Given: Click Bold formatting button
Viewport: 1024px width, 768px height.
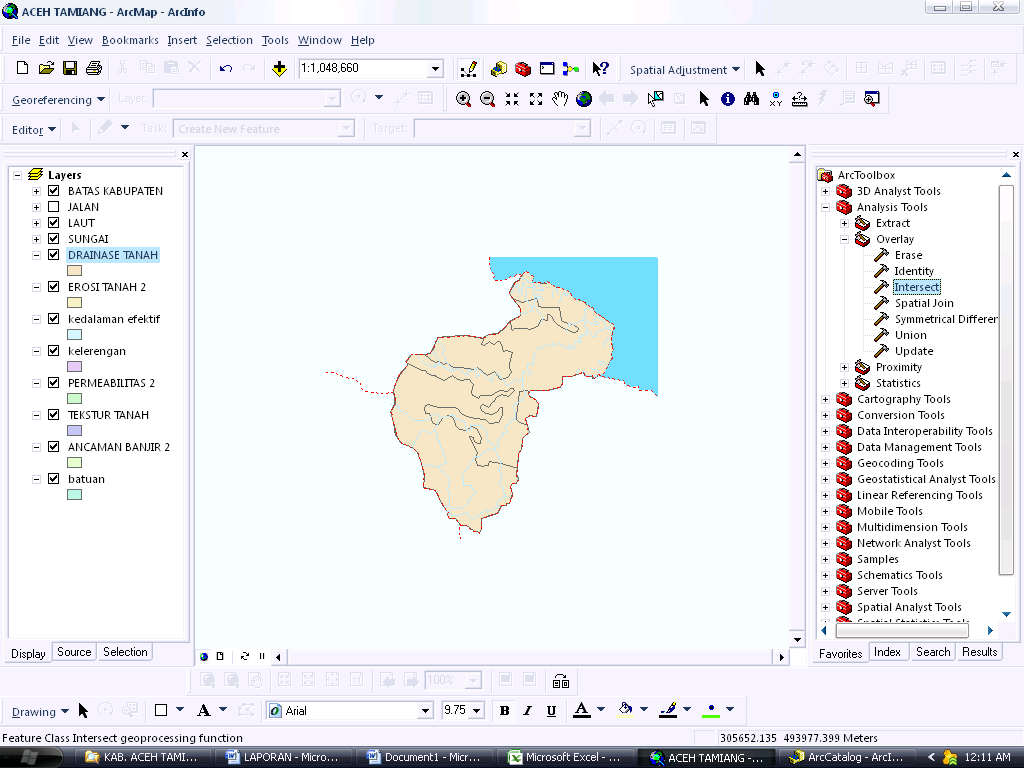Looking at the screenshot, I should (x=504, y=711).
